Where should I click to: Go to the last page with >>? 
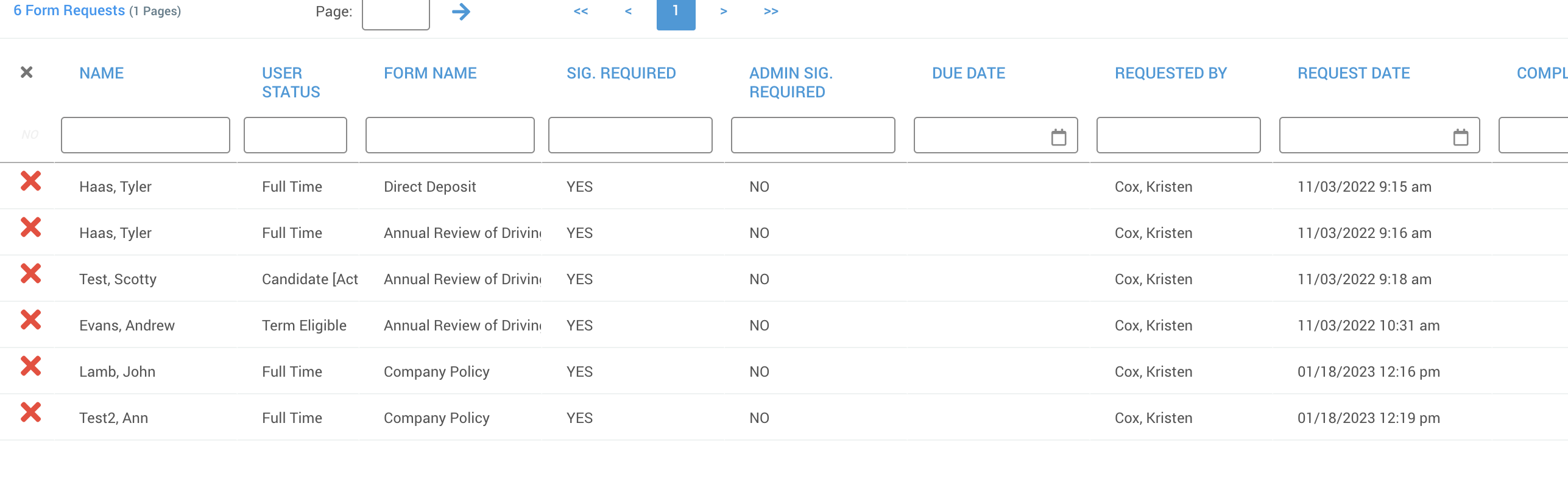tap(771, 11)
